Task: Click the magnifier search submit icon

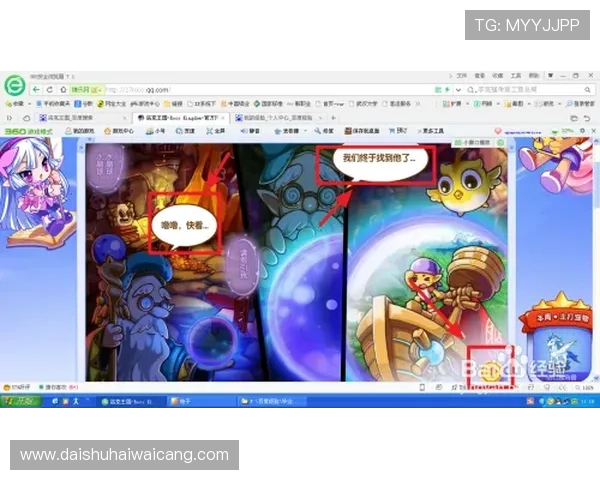Action: pos(587,90)
